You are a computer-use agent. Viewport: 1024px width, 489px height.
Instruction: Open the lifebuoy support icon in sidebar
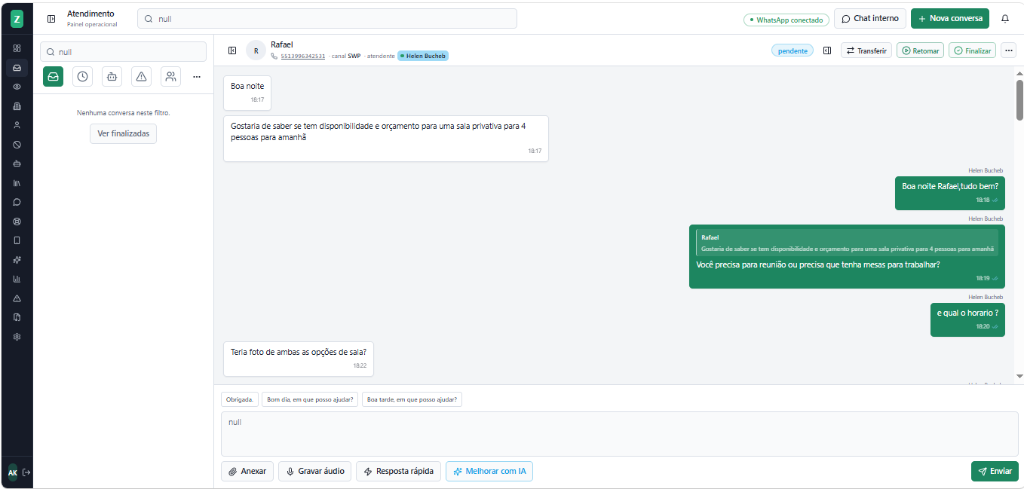(x=17, y=221)
